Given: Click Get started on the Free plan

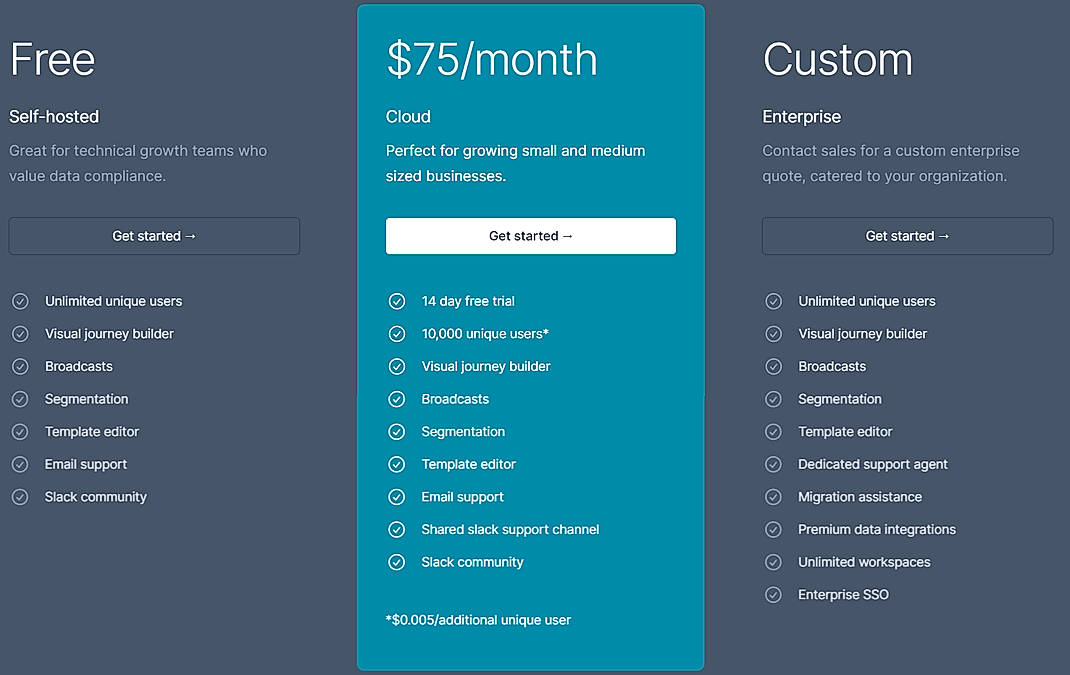Looking at the screenshot, I should [x=154, y=236].
